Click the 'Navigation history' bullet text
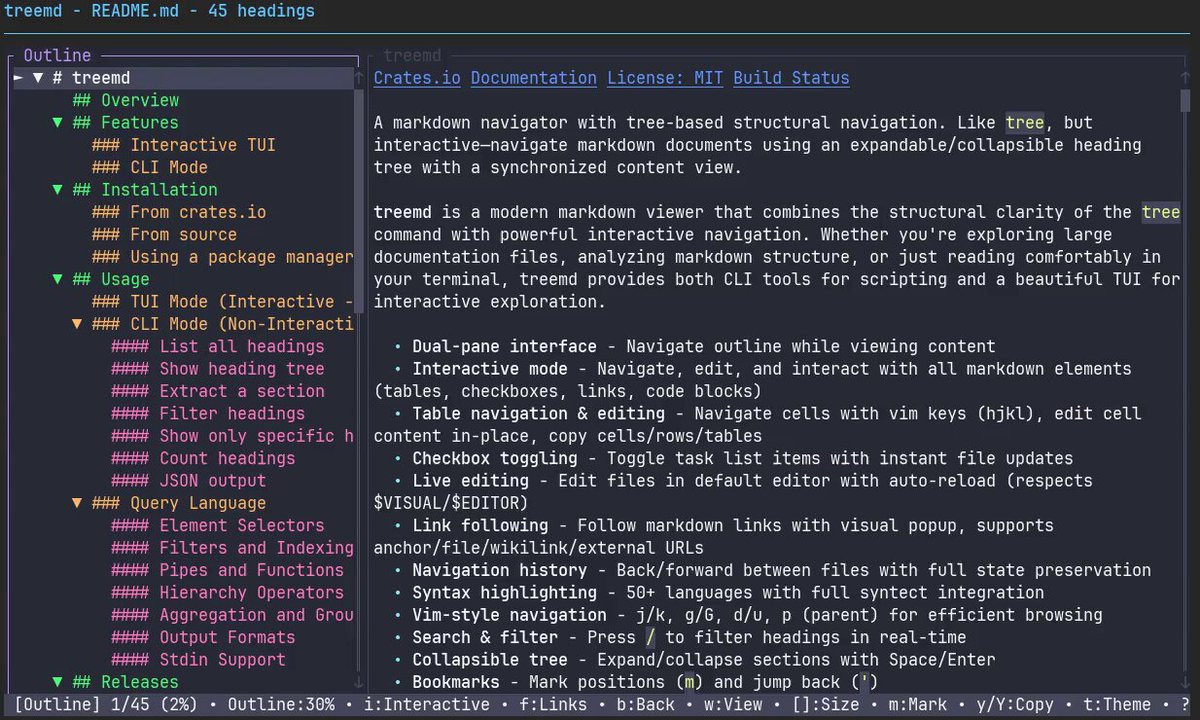Viewport: 1200px width, 720px height. pyautogui.click(x=500, y=570)
